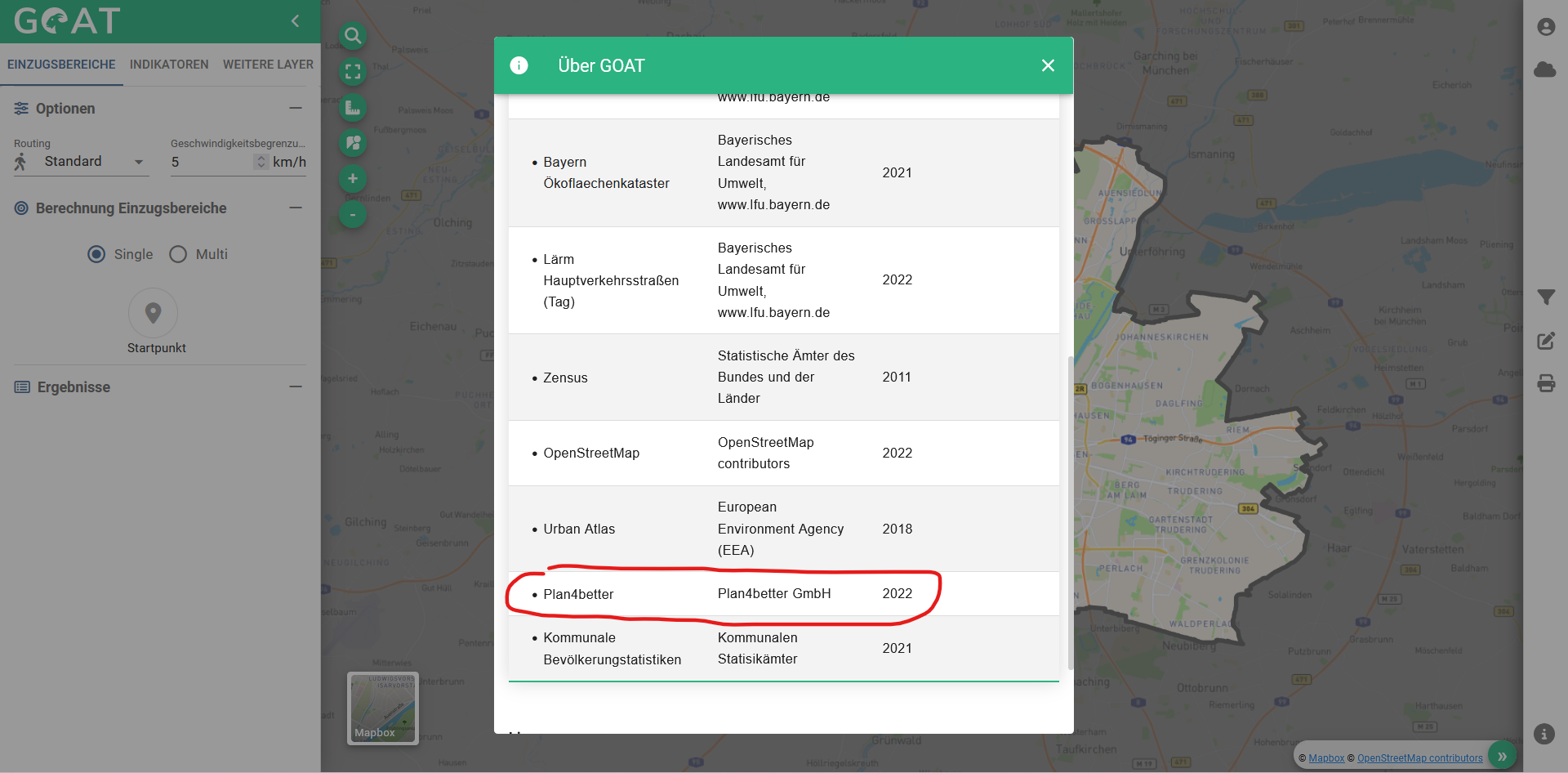The width and height of the screenshot is (1568, 773).
Task: Select the Single calculation radio button
Action: tap(96, 254)
